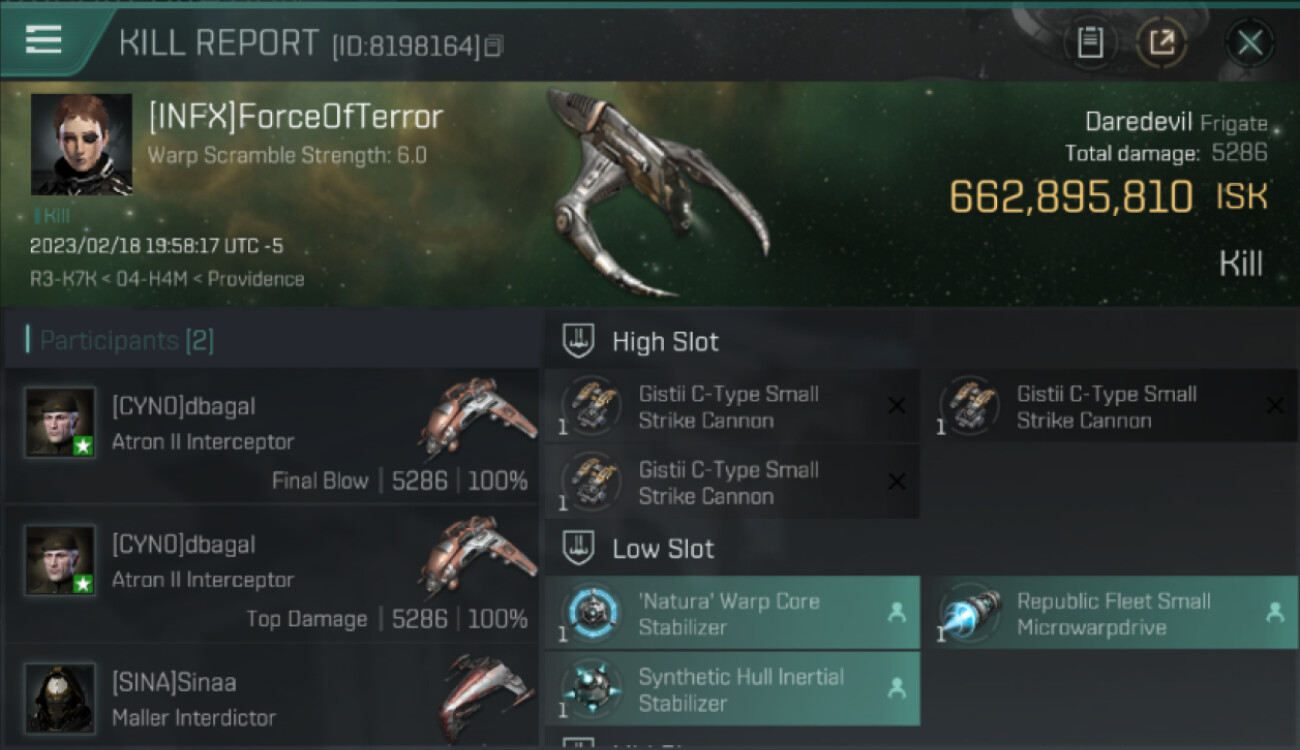Open the hamburger menu

[43, 40]
